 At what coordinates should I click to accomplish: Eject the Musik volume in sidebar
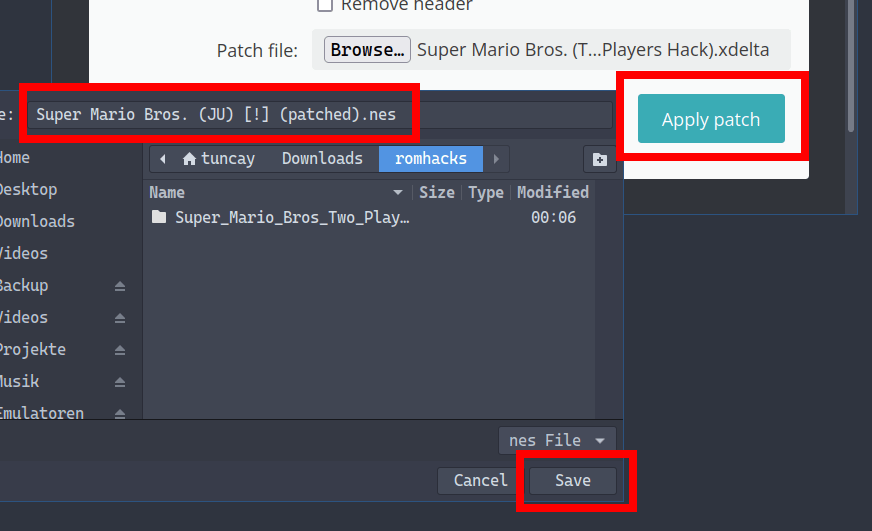(x=120, y=382)
